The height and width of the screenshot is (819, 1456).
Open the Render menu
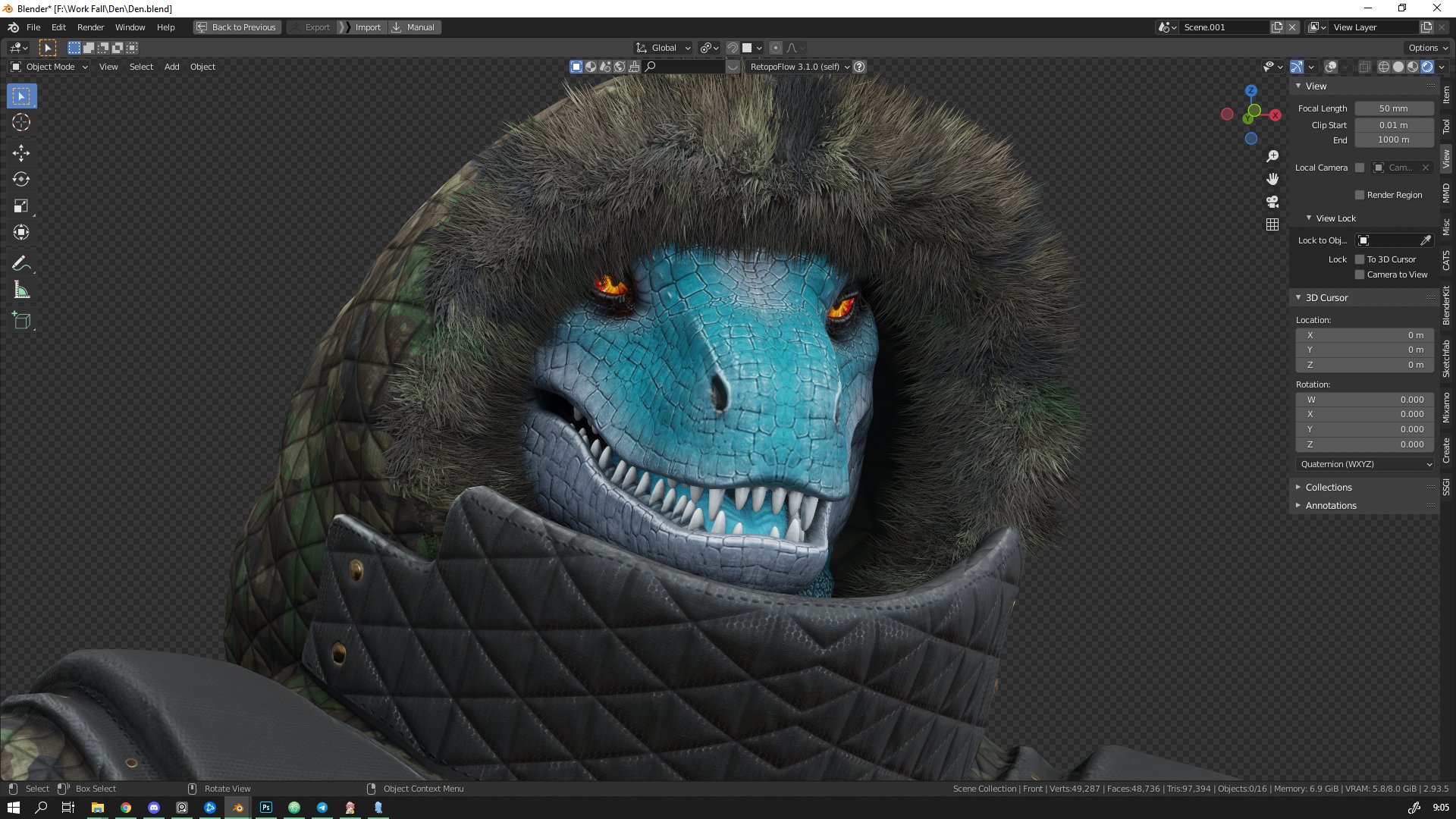tap(90, 27)
